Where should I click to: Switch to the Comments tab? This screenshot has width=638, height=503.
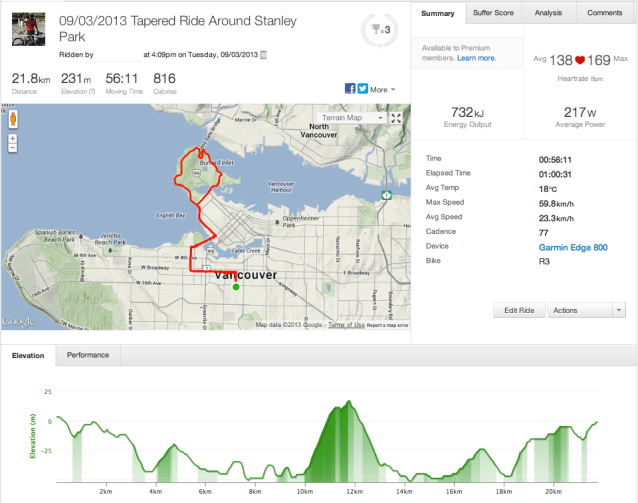pos(604,13)
